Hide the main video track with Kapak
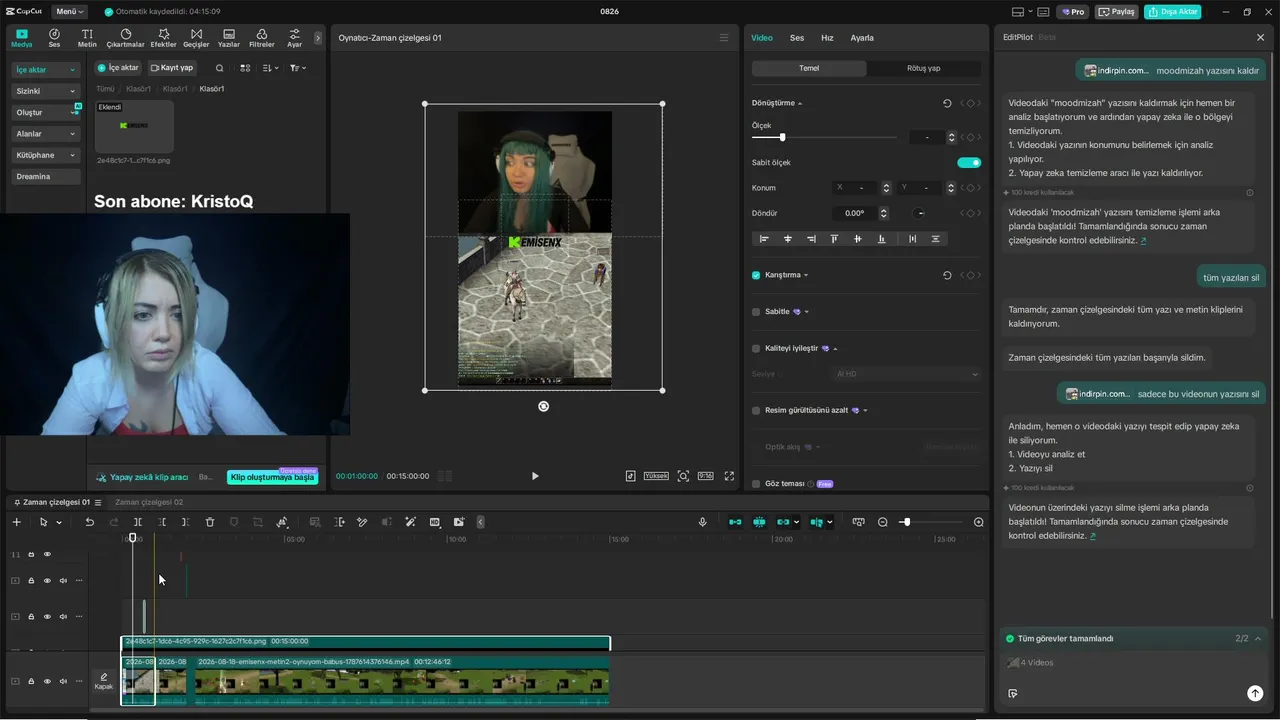The width and height of the screenshot is (1280, 720). 47,681
